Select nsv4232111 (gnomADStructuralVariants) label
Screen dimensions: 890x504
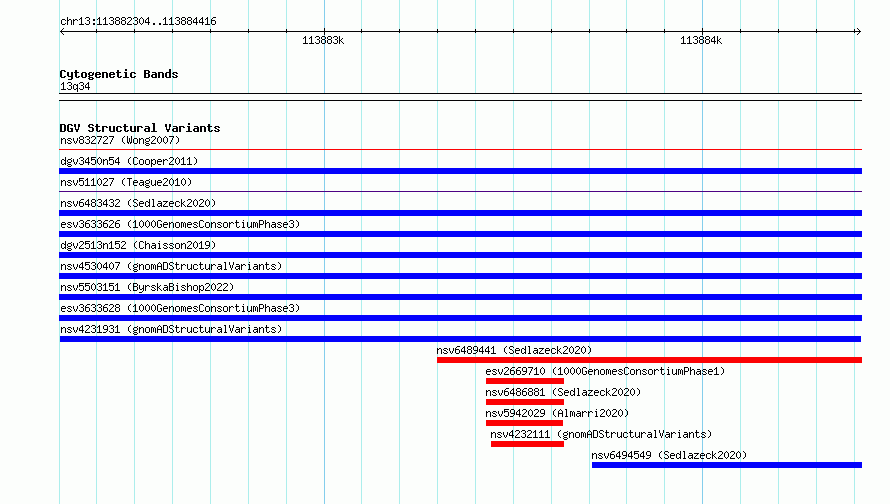pyautogui.click(x=601, y=434)
